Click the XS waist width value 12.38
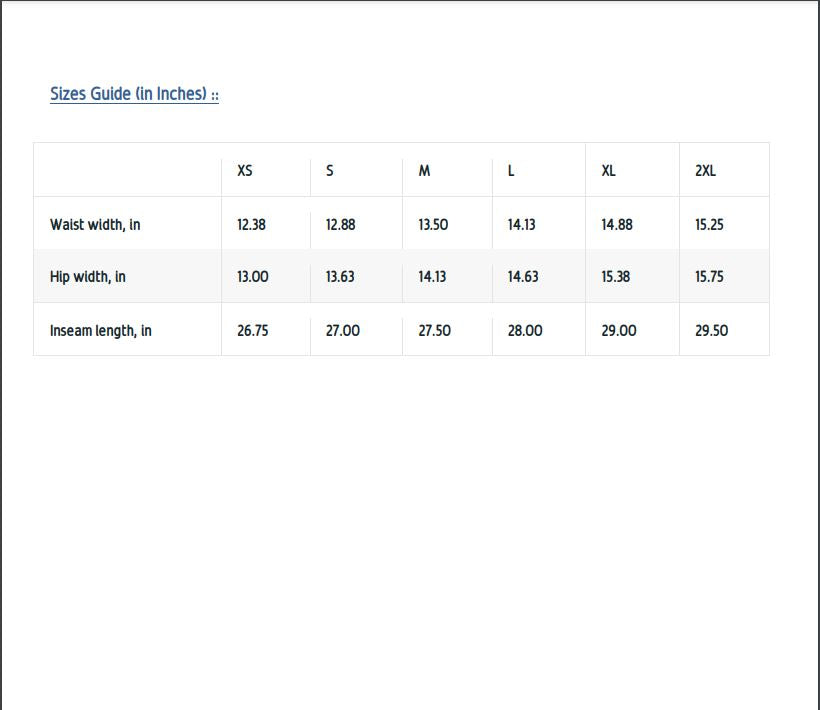Viewport: 820px width, 710px height. pos(251,225)
